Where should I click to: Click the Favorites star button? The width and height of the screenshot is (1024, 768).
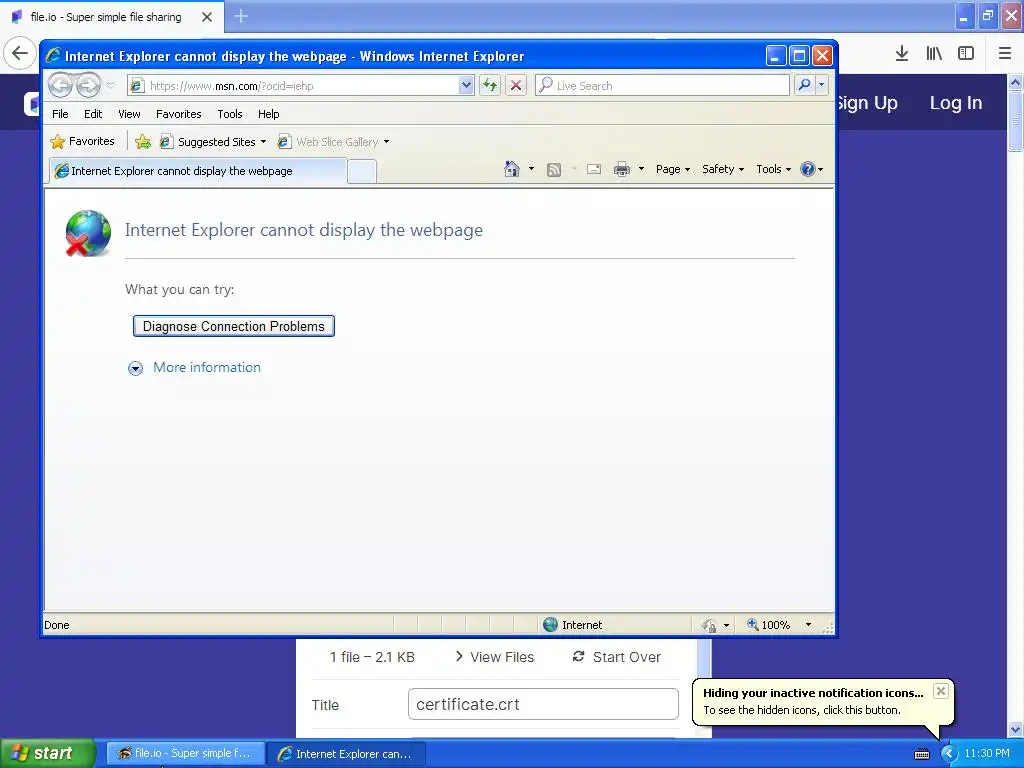point(83,141)
